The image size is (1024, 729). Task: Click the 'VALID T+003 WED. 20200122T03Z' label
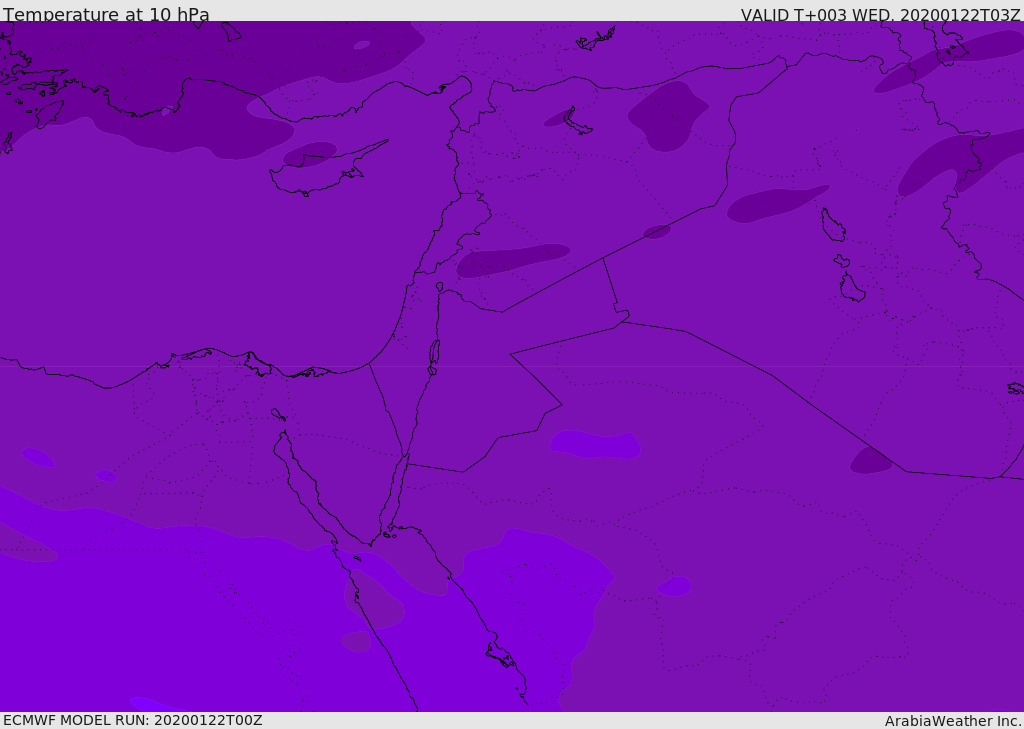[x=880, y=14]
